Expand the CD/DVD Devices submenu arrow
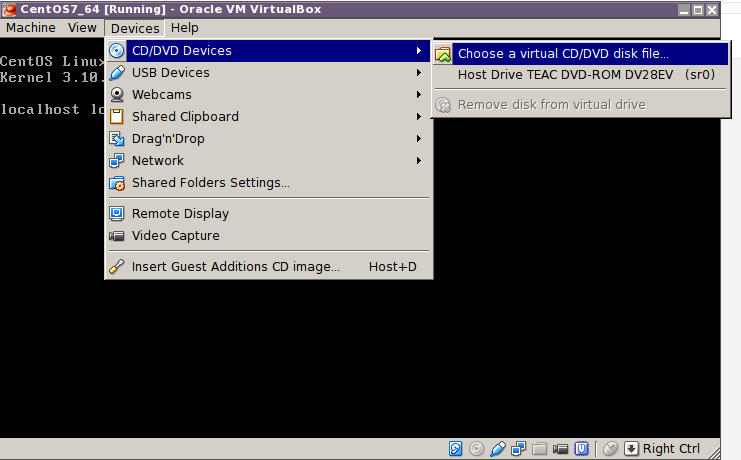This screenshot has height=460, width=741. [419, 51]
